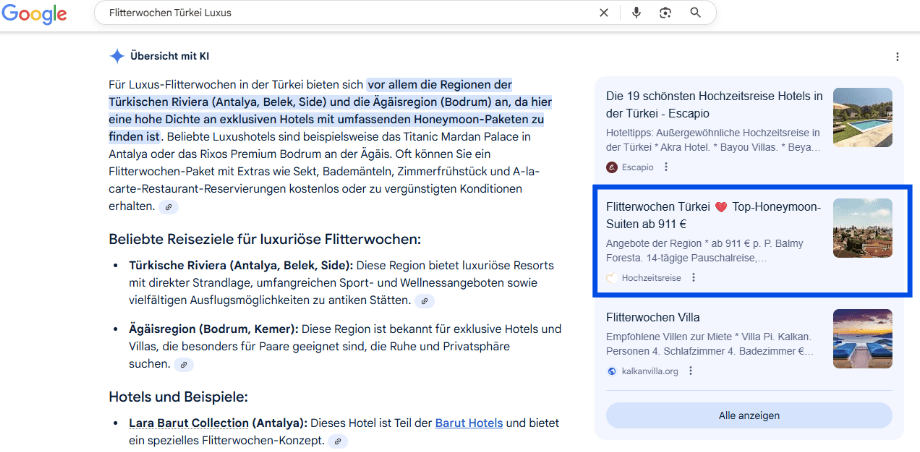Screen dimensions: 920x452
Task: Open source link chip after 'Flitterwochen-Konzept.'
Action: click(337, 441)
